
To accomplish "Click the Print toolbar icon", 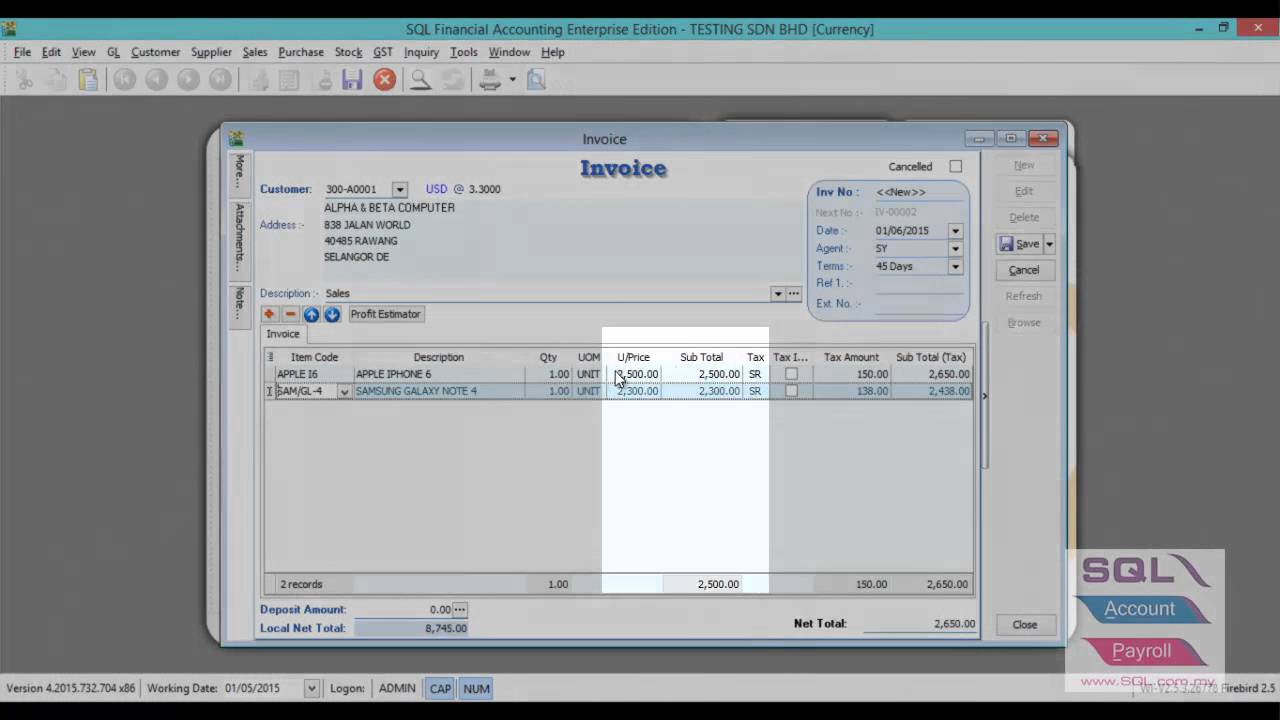I will pos(490,80).
